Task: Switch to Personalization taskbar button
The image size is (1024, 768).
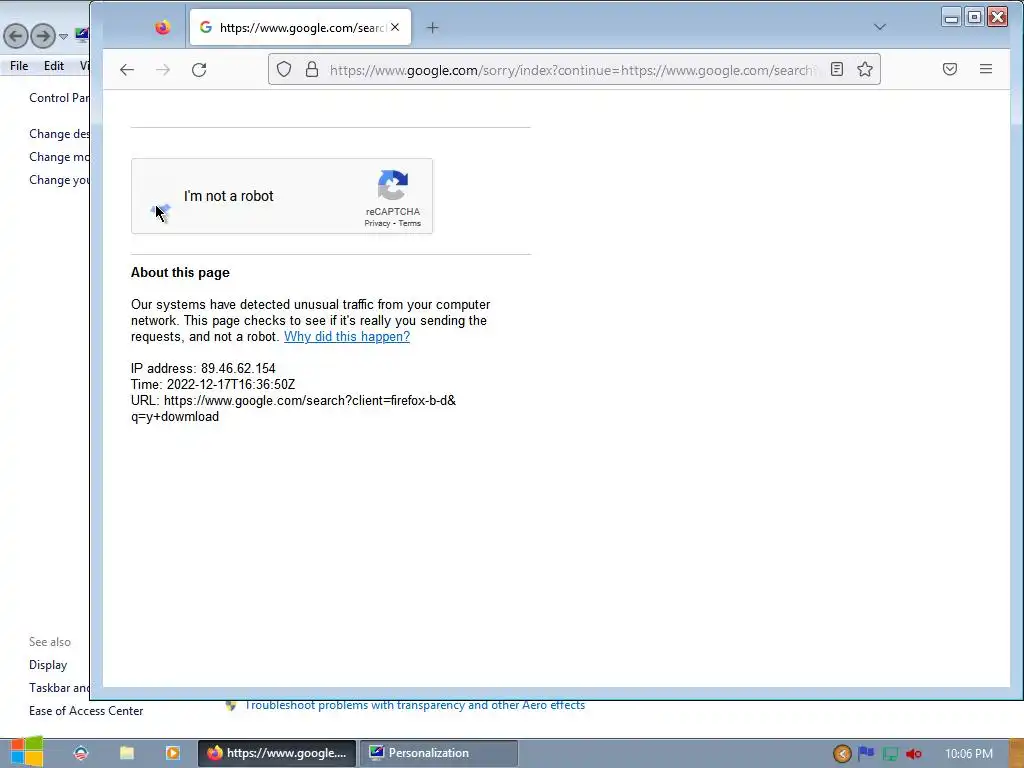Action: (439, 753)
